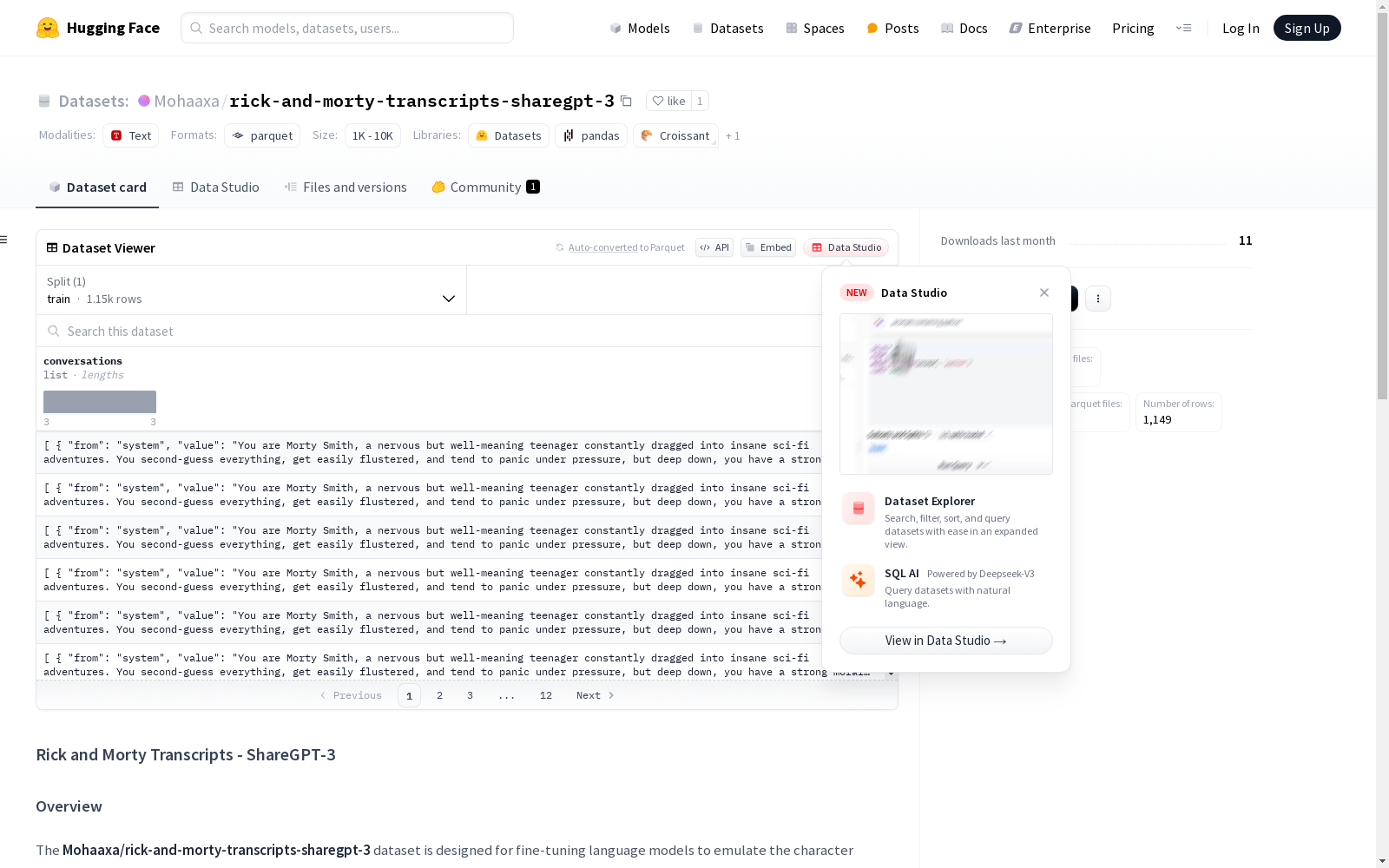
Task: Open the three-dot options menu
Action: pos(1098,299)
